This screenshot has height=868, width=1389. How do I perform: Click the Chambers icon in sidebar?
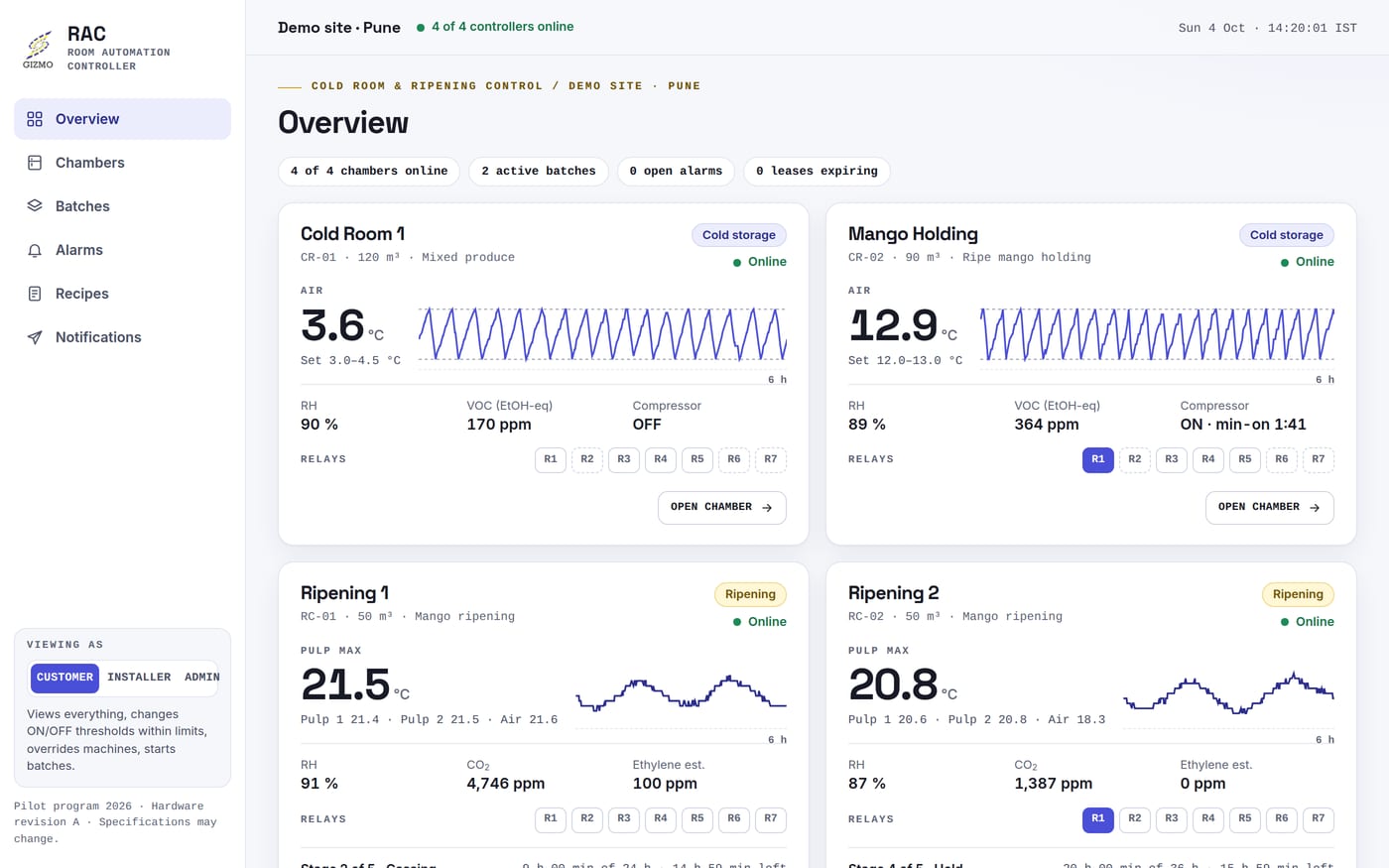click(35, 163)
